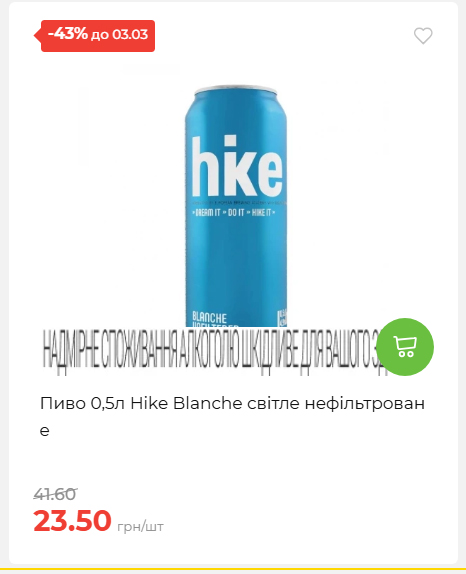Open product title Пиво 0,5л Hike Blanche

pos(232,417)
